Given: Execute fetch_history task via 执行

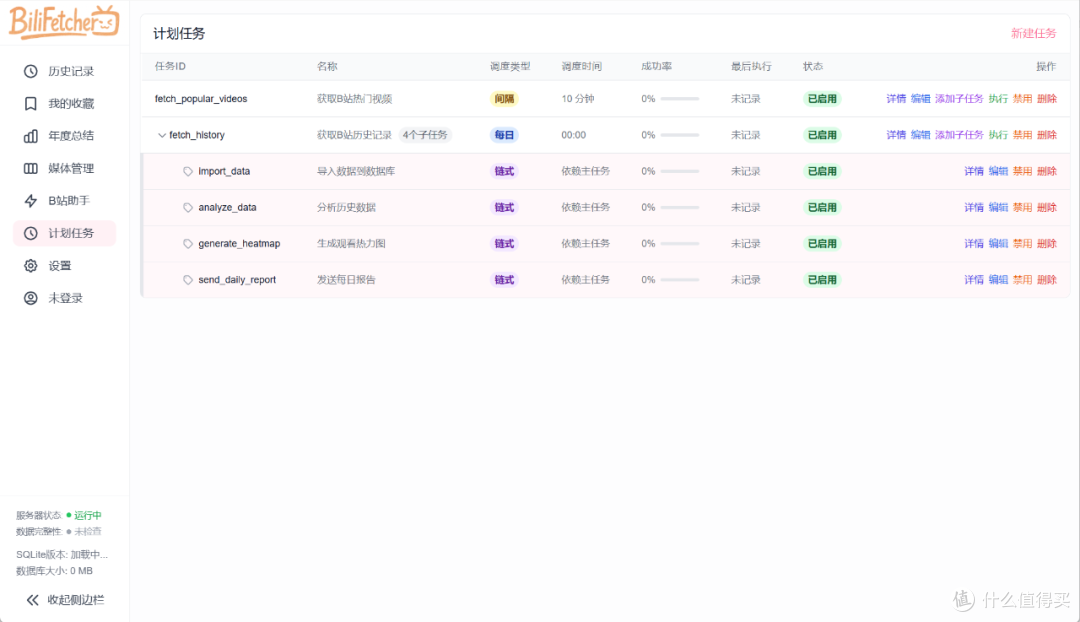Looking at the screenshot, I should (998, 135).
